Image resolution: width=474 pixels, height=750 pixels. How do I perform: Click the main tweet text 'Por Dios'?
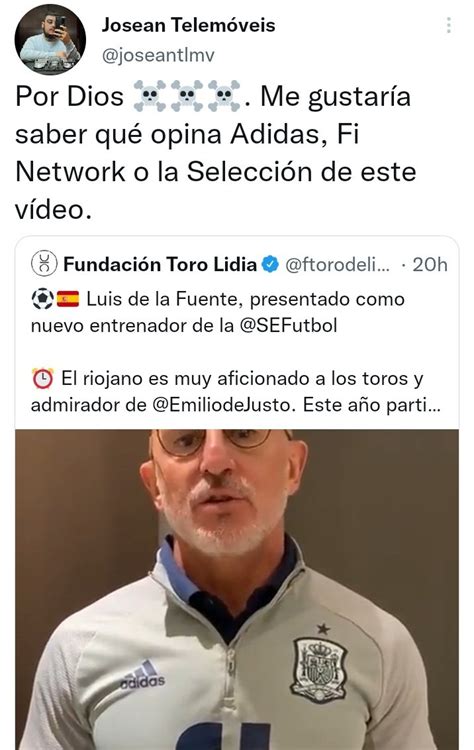tap(70, 96)
